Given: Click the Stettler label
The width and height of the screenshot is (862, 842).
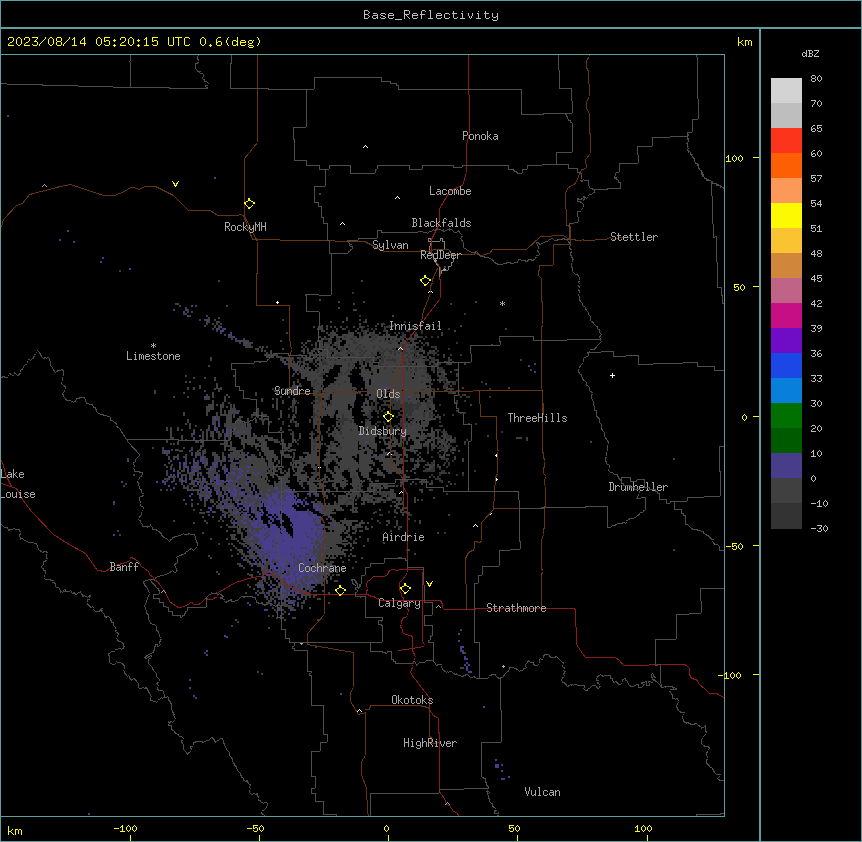Looking at the screenshot, I should coord(633,237).
